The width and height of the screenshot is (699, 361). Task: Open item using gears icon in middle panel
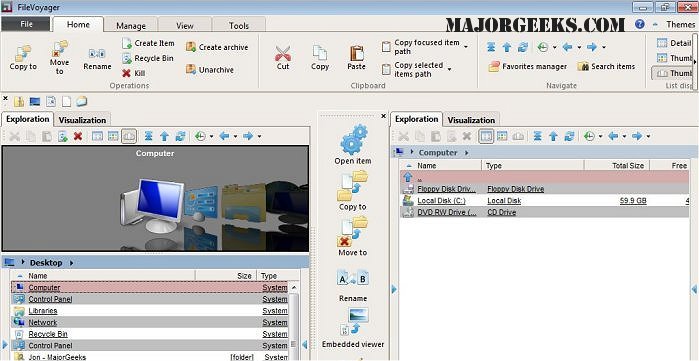(353, 140)
